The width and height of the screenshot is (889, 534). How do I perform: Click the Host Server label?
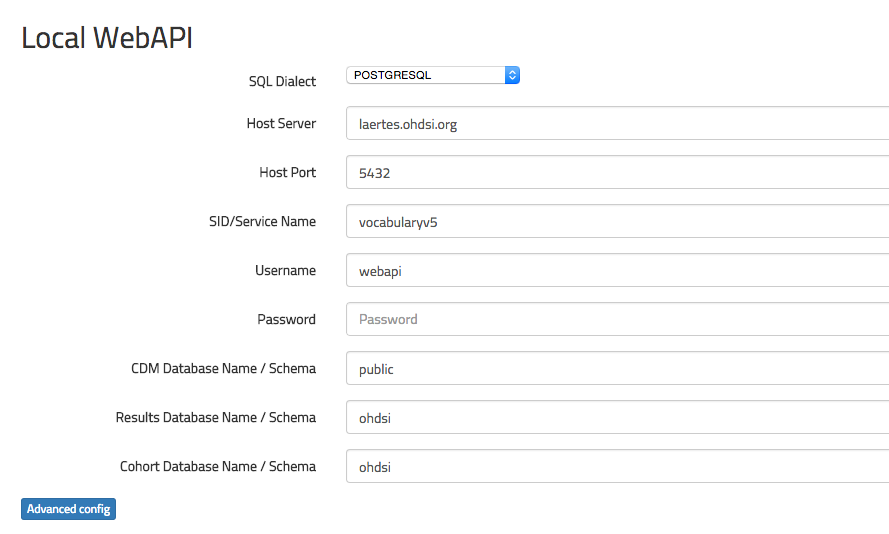pyautogui.click(x=281, y=124)
